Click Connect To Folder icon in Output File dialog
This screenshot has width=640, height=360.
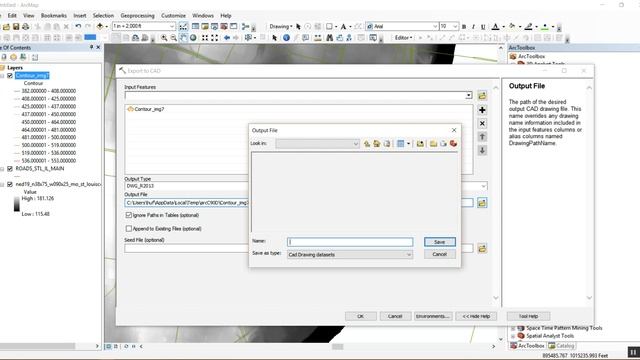420,144
